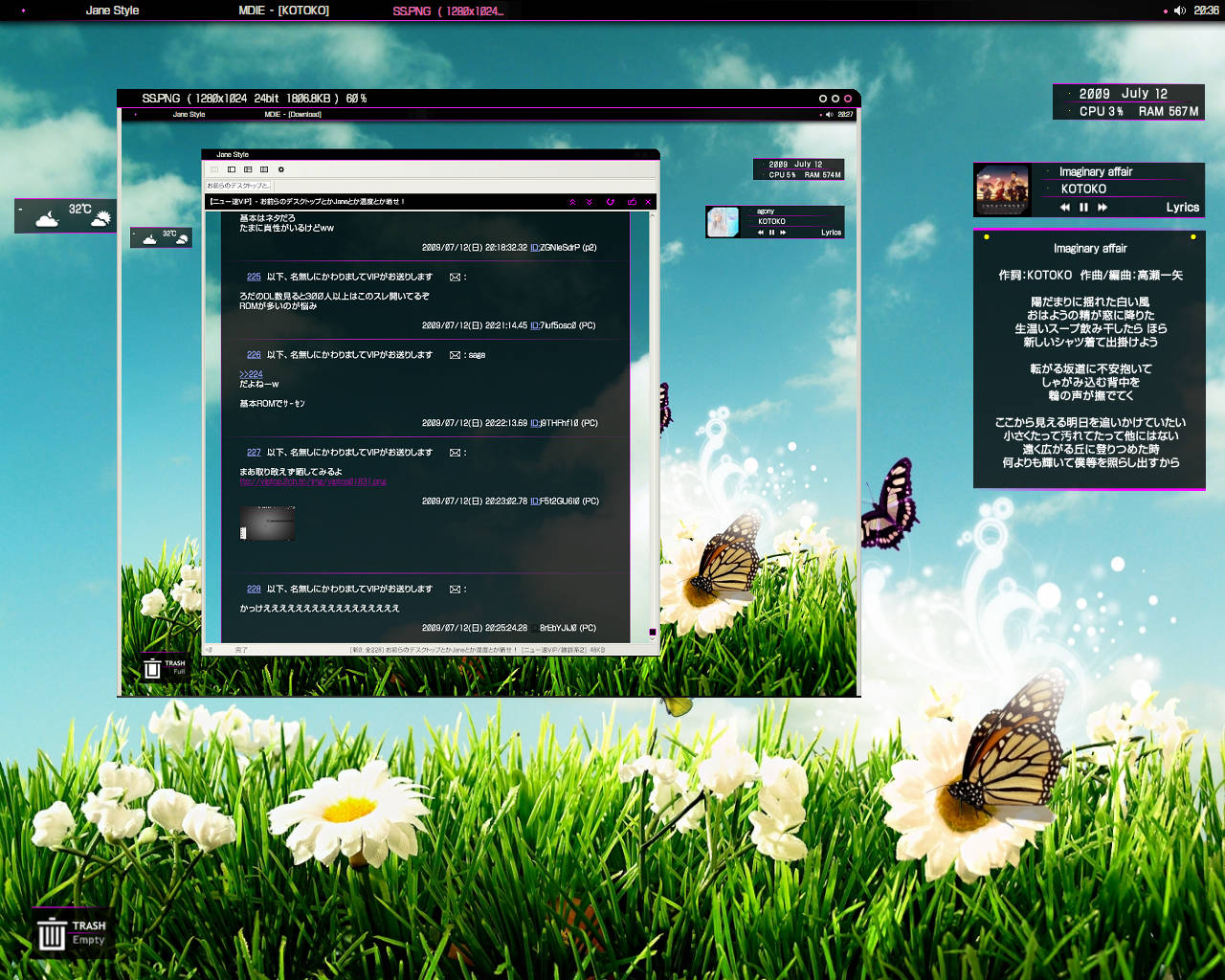Click the write-reply icon in thread header
Image resolution: width=1225 pixels, height=980 pixels.
pos(632,202)
